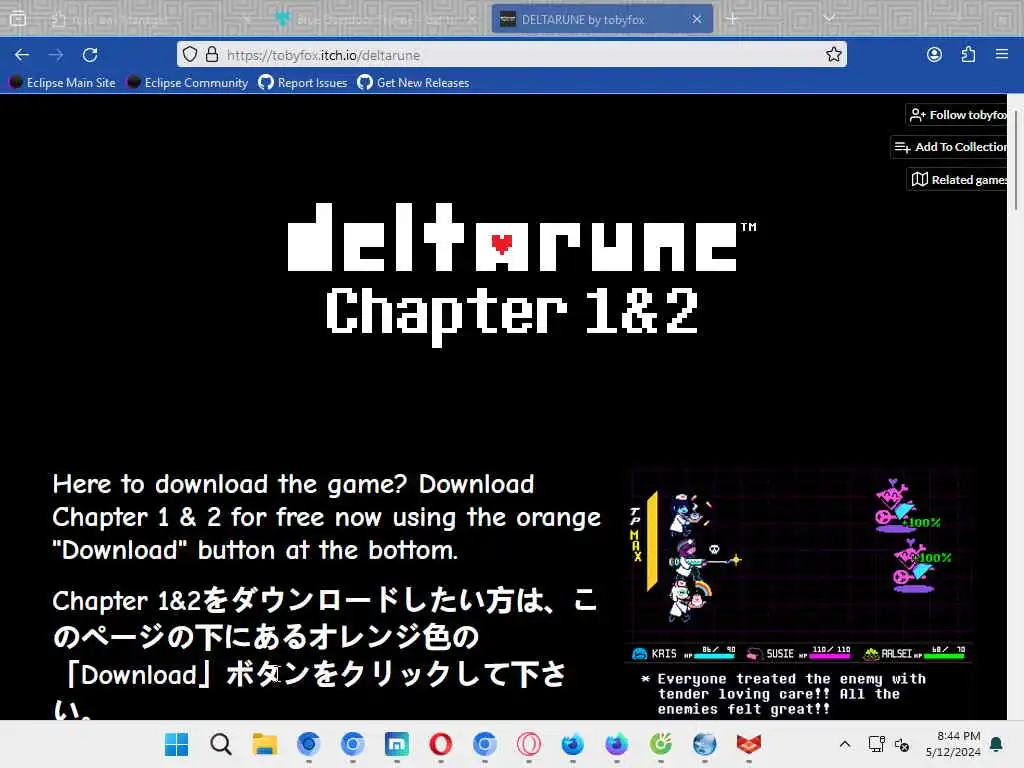Open the network status tray icon
The width and height of the screenshot is (1024, 768).
[x=876, y=744]
